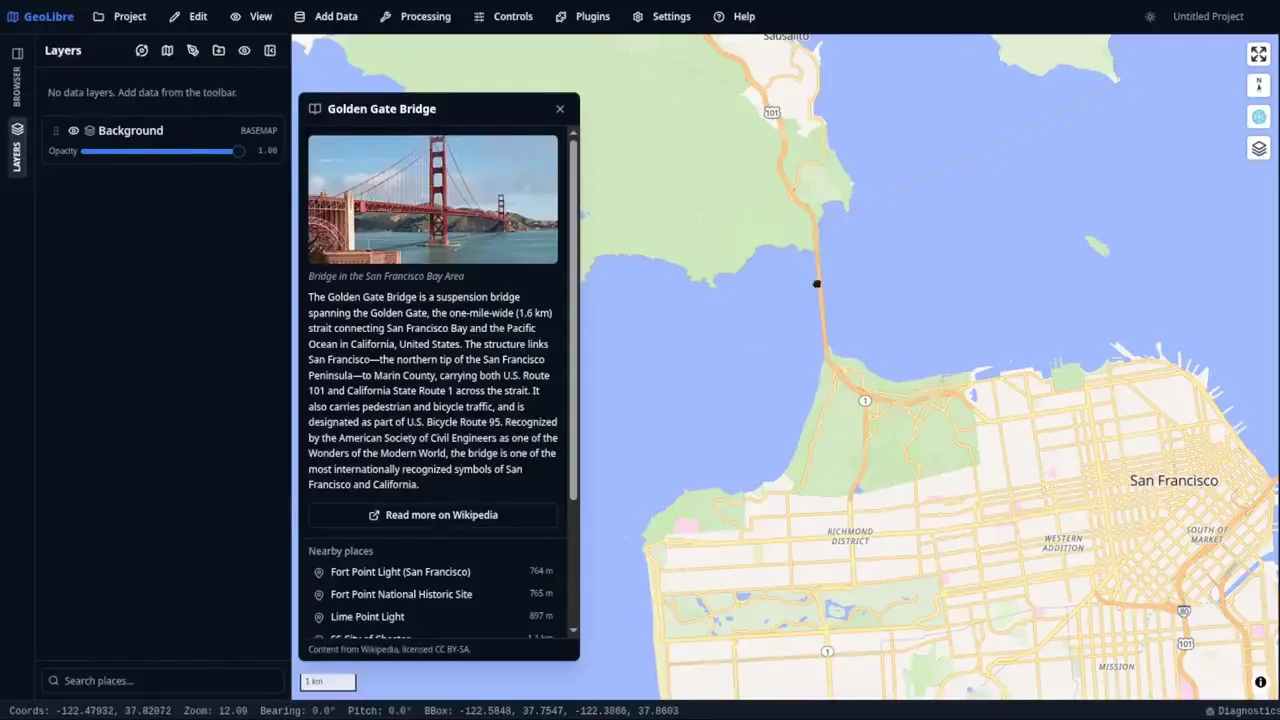Image resolution: width=1280 pixels, height=720 pixels.
Task: Click the Wikipedia CC BY-SA license footer text
Action: (x=389, y=649)
